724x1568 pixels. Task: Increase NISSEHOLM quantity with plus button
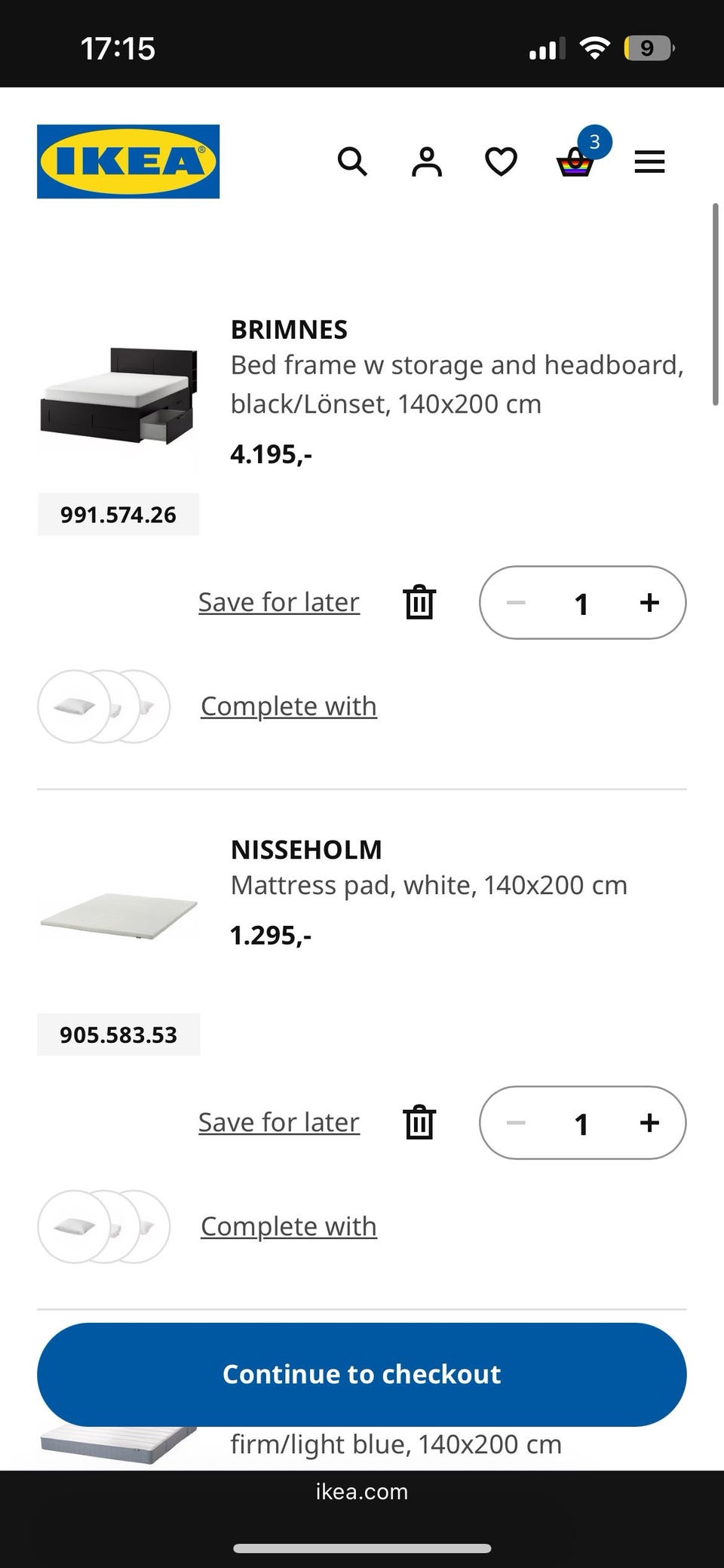click(x=649, y=1122)
